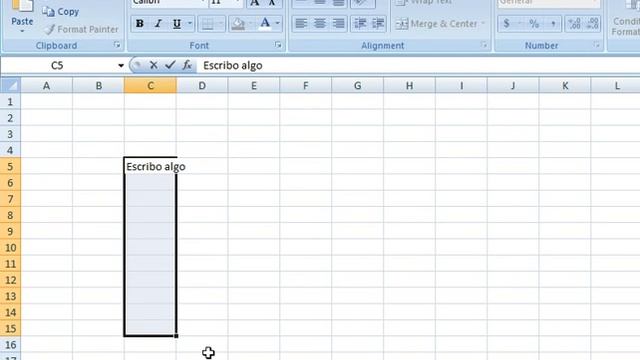The image size is (640, 360).
Task: Click Increase Decimal
Action: click(x=574, y=24)
